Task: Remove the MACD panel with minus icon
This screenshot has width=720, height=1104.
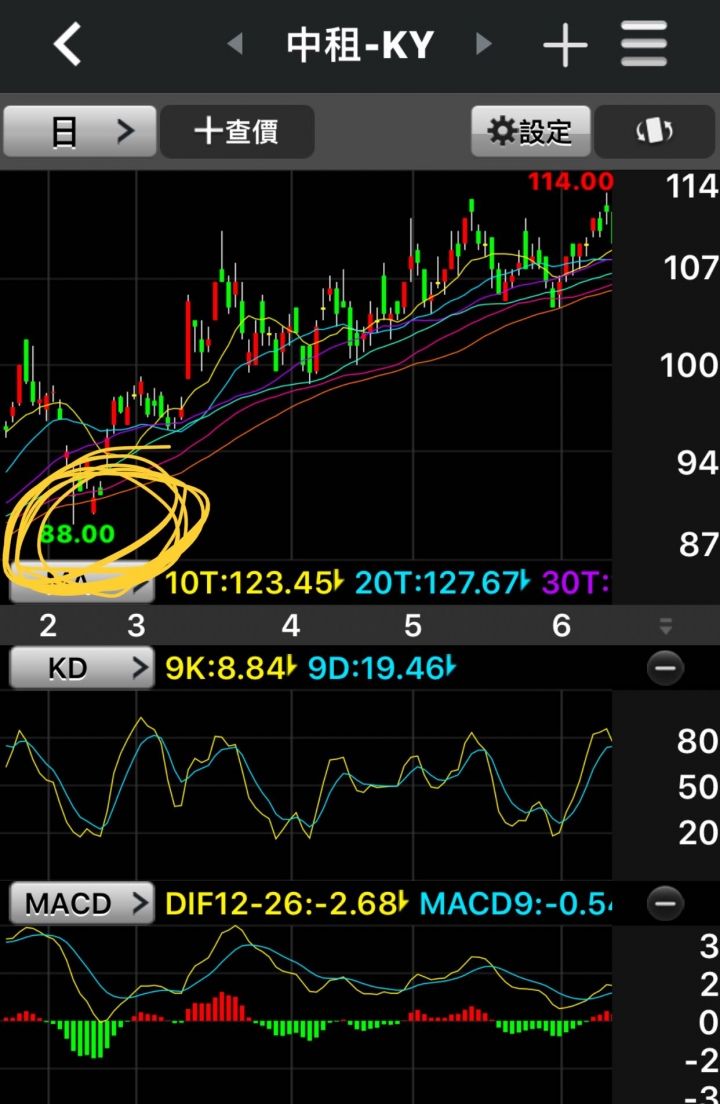Action: tap(665, 903)
